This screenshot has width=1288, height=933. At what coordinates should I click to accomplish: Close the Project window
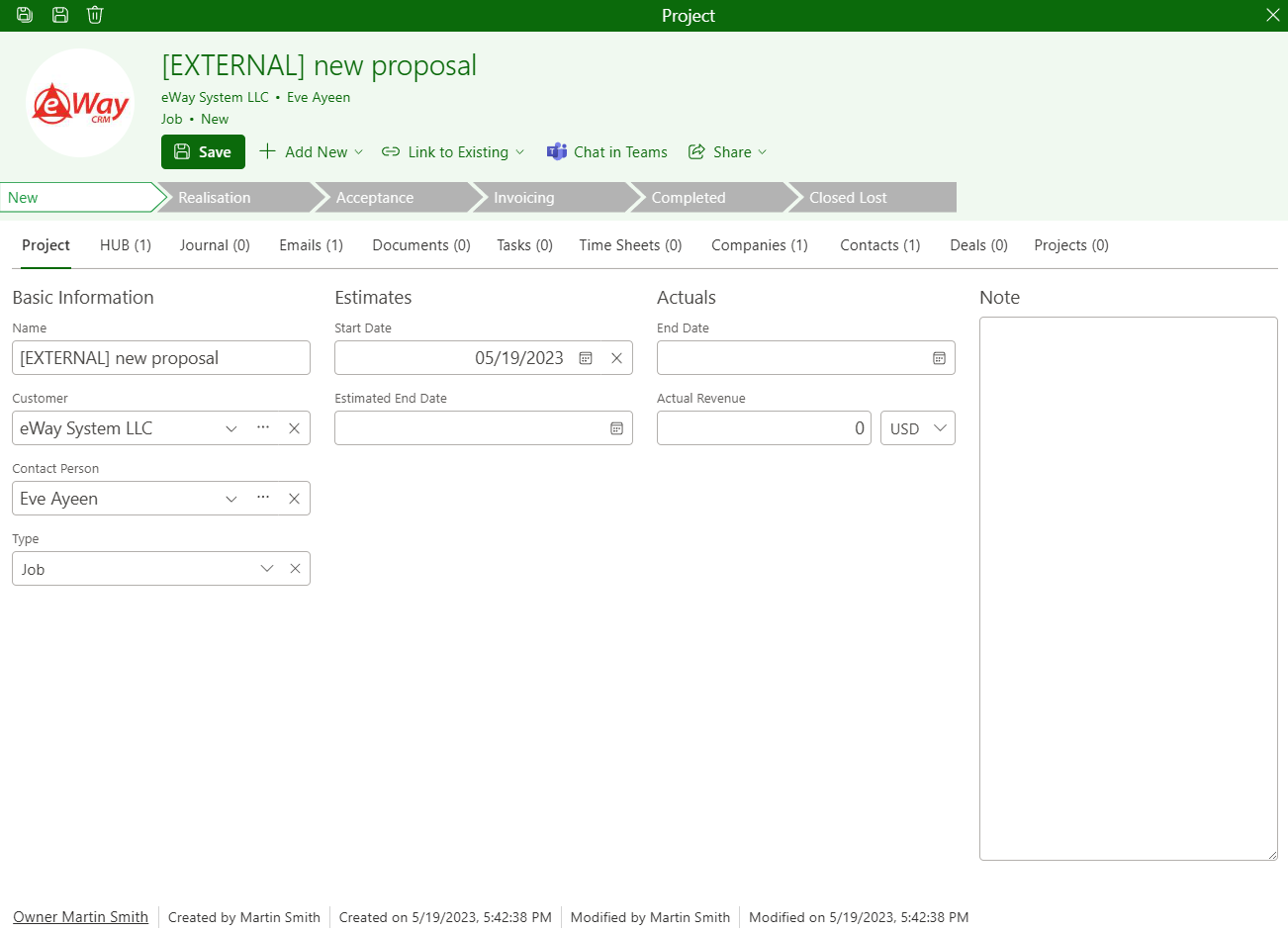(x=1273, y=15)
